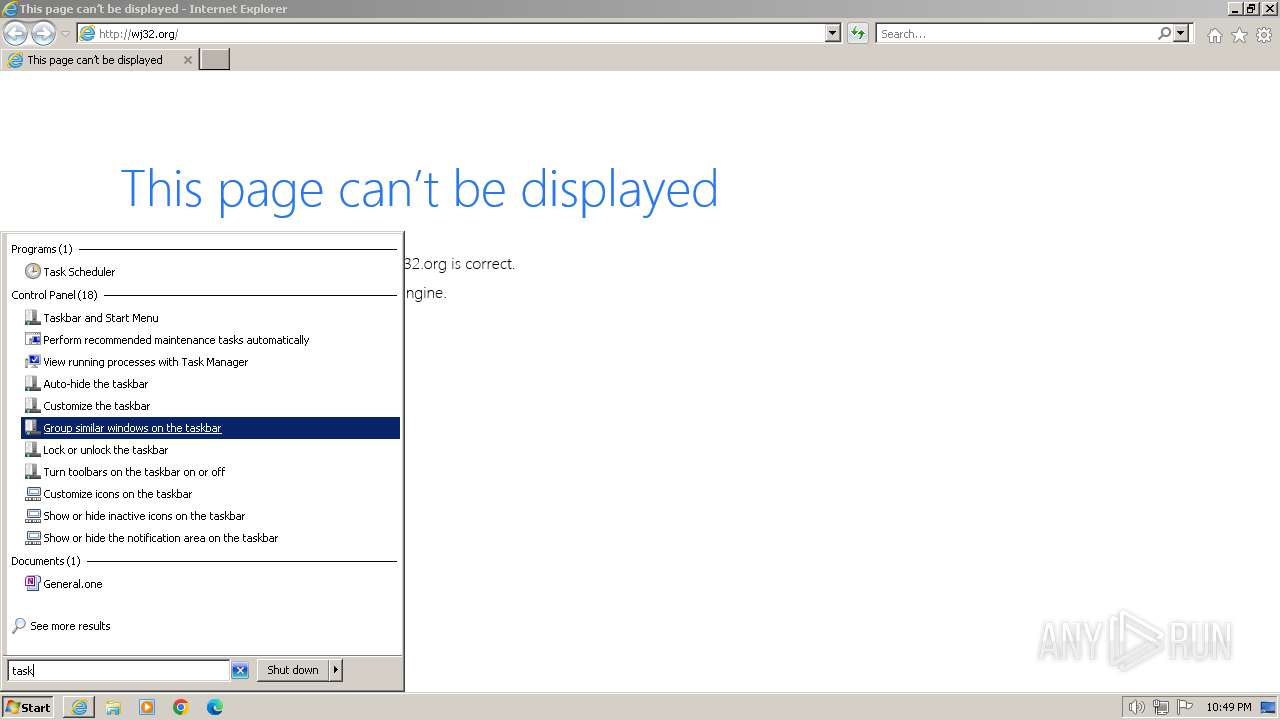Expand the Shut down options arrow
The image size is (1280, 720).
[x=336, y=670]
